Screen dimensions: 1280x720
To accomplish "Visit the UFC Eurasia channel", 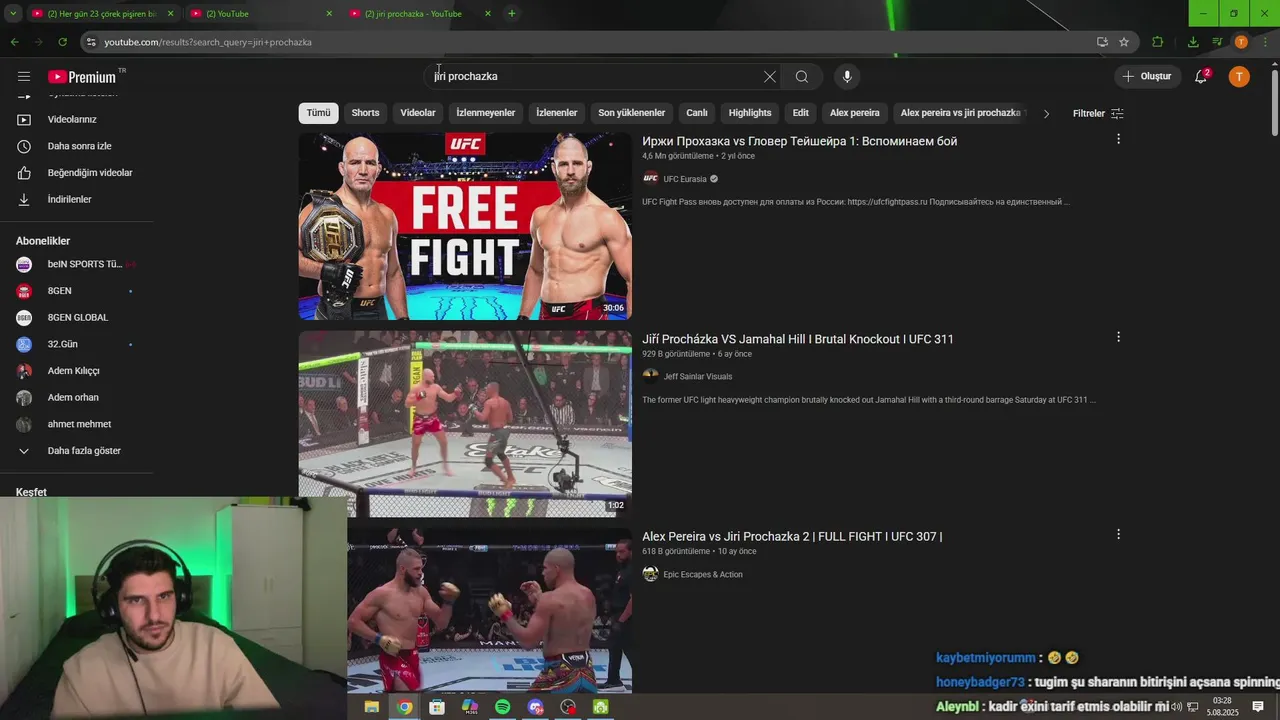I will [x=685, y=179].
